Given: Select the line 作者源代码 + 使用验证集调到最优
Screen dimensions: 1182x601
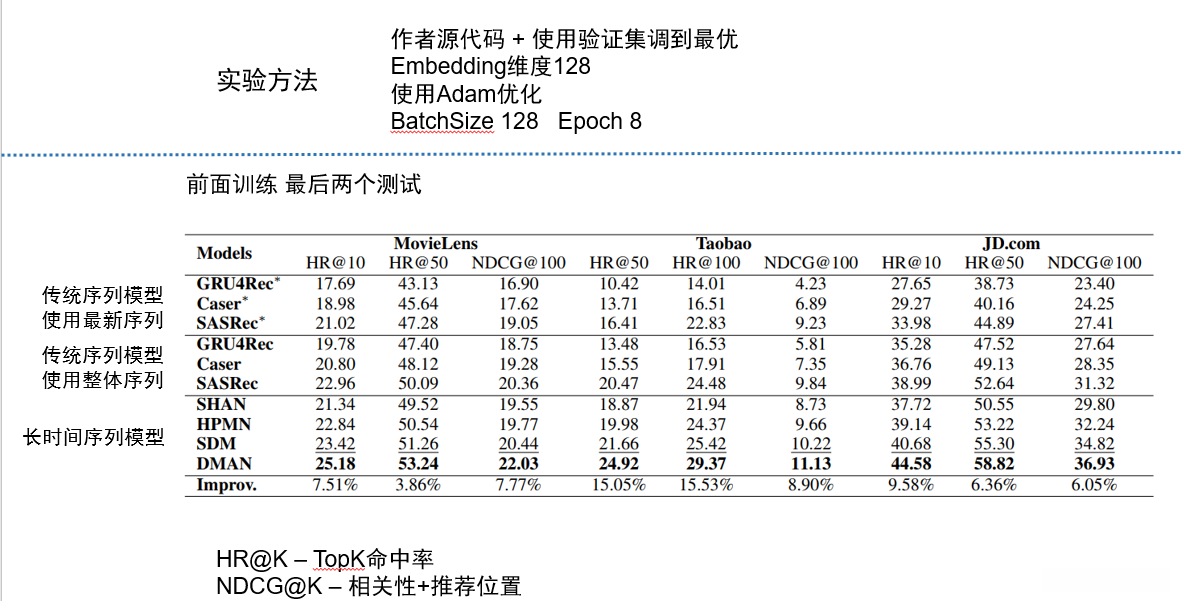Looking at the screenshot, I should 565,38.
